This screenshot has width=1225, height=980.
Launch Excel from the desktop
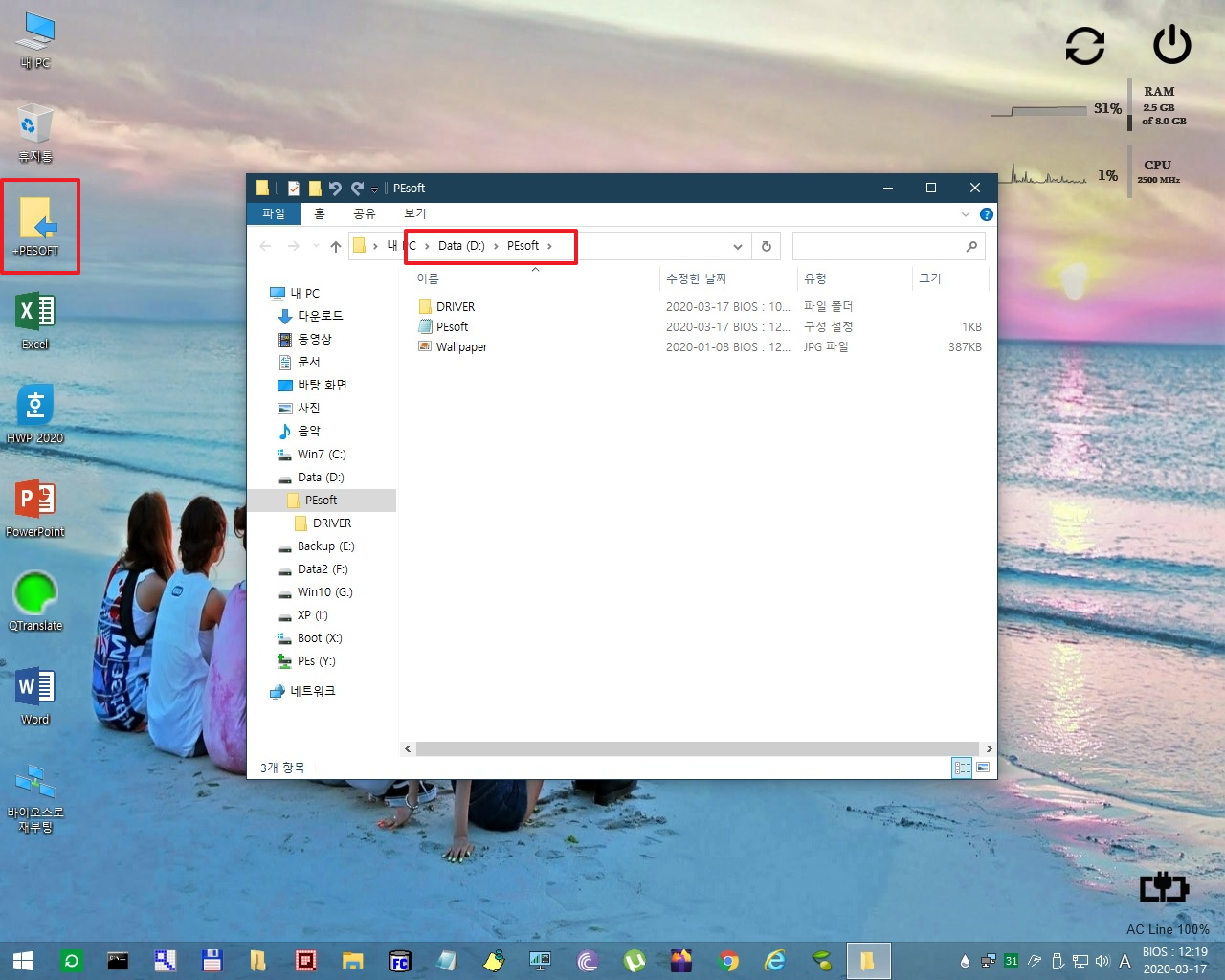pyautogui.click(x=35, y=321)
